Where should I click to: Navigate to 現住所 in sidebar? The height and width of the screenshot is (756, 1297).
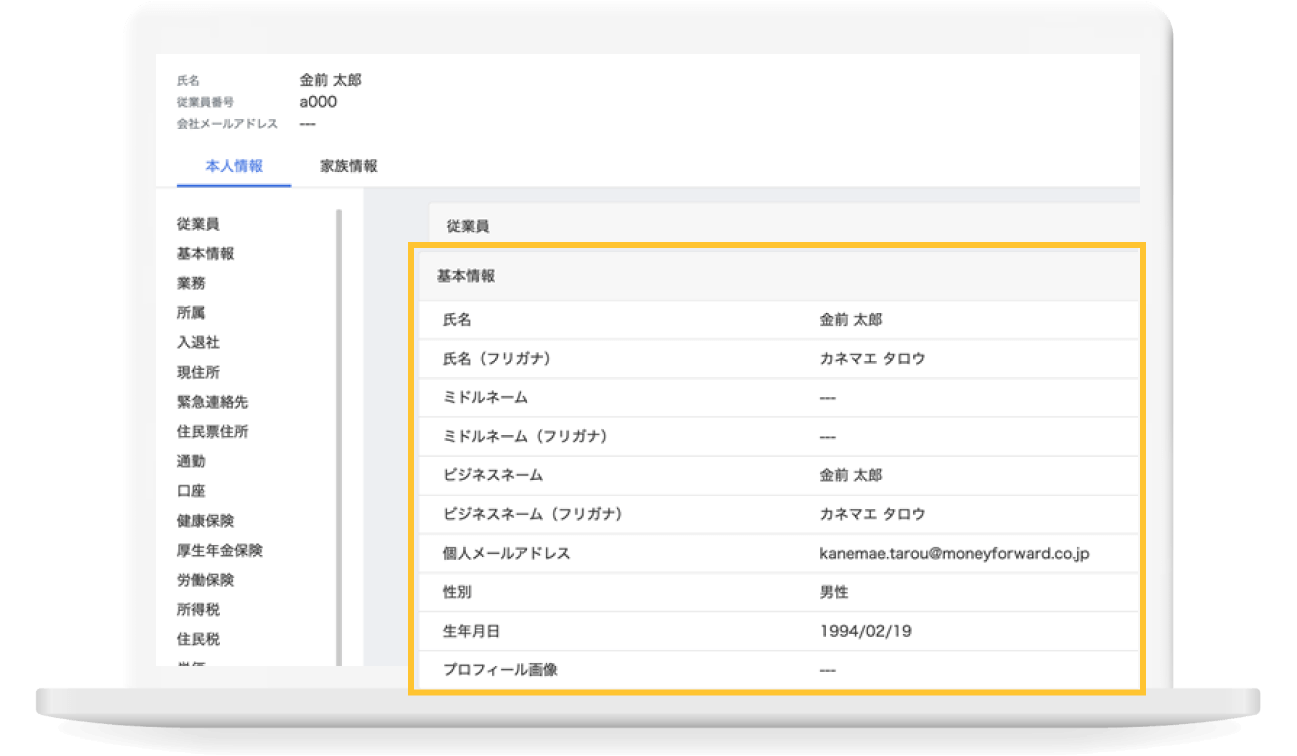pyautogui.click(x=198, y=372)
